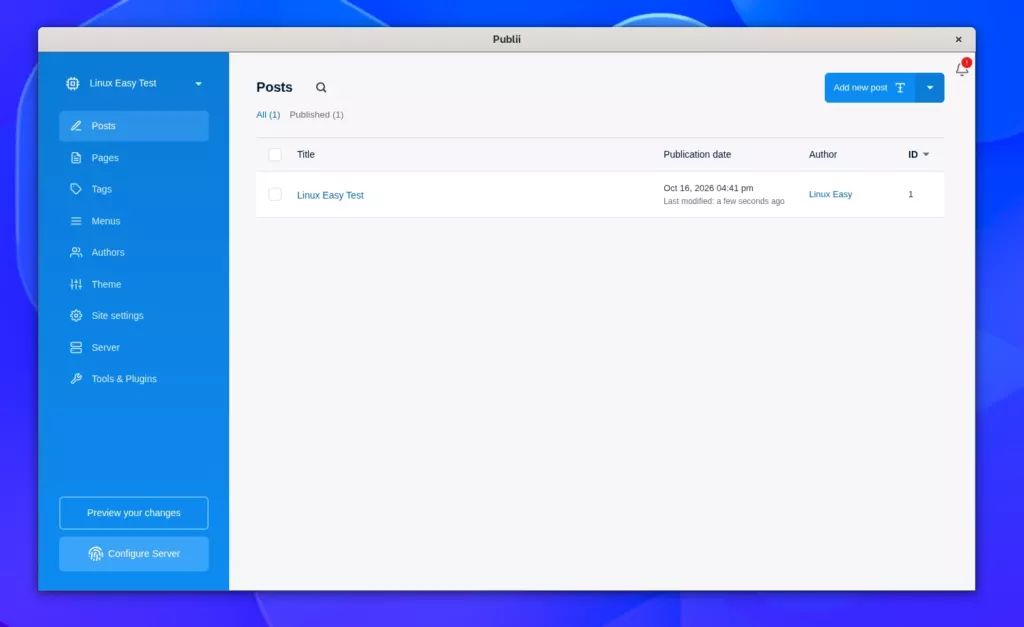Show the All (1) posts filter
The image size is (1024, 627).
click(268, 115)
